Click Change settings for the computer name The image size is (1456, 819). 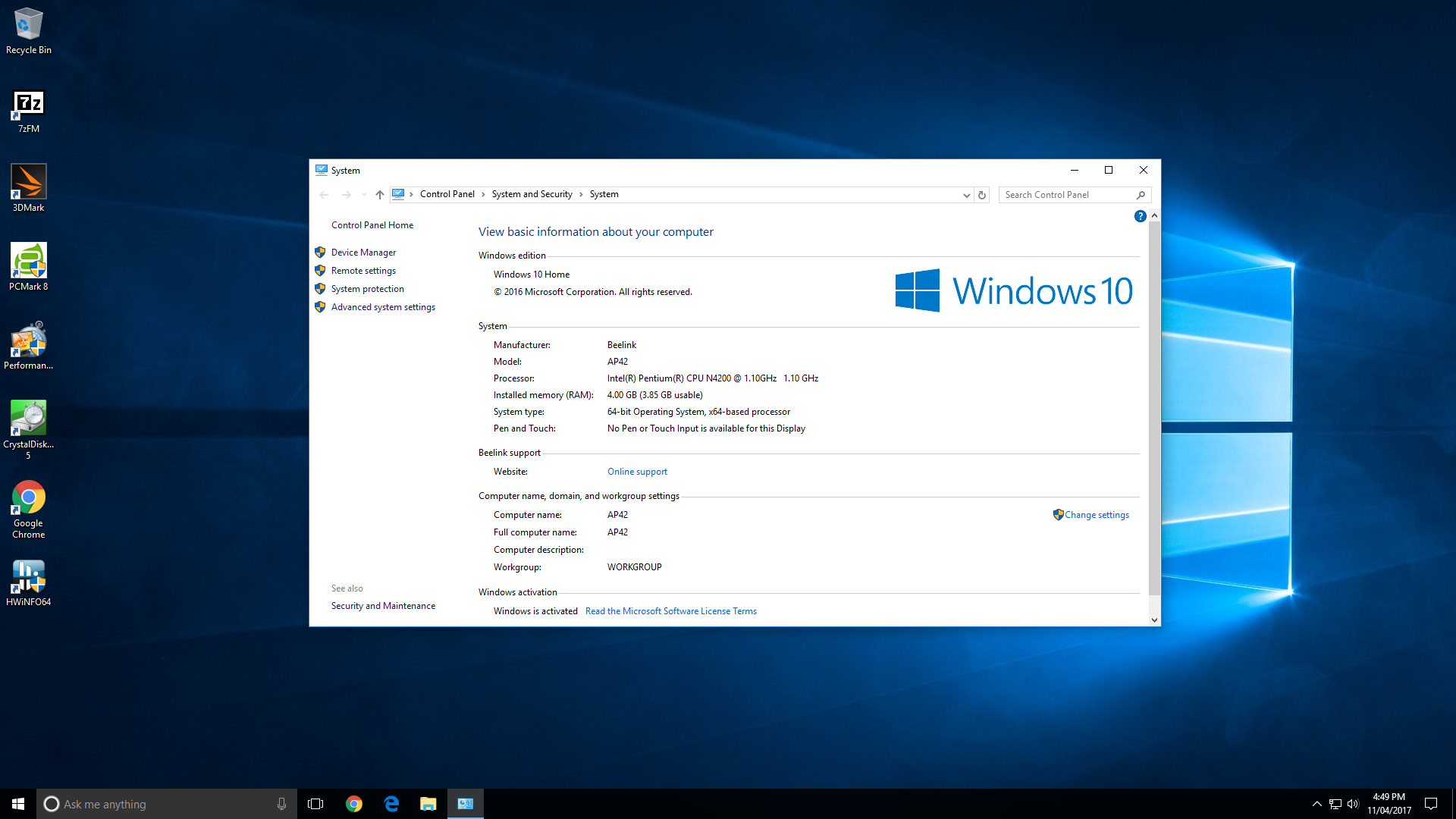(1097, 515)
